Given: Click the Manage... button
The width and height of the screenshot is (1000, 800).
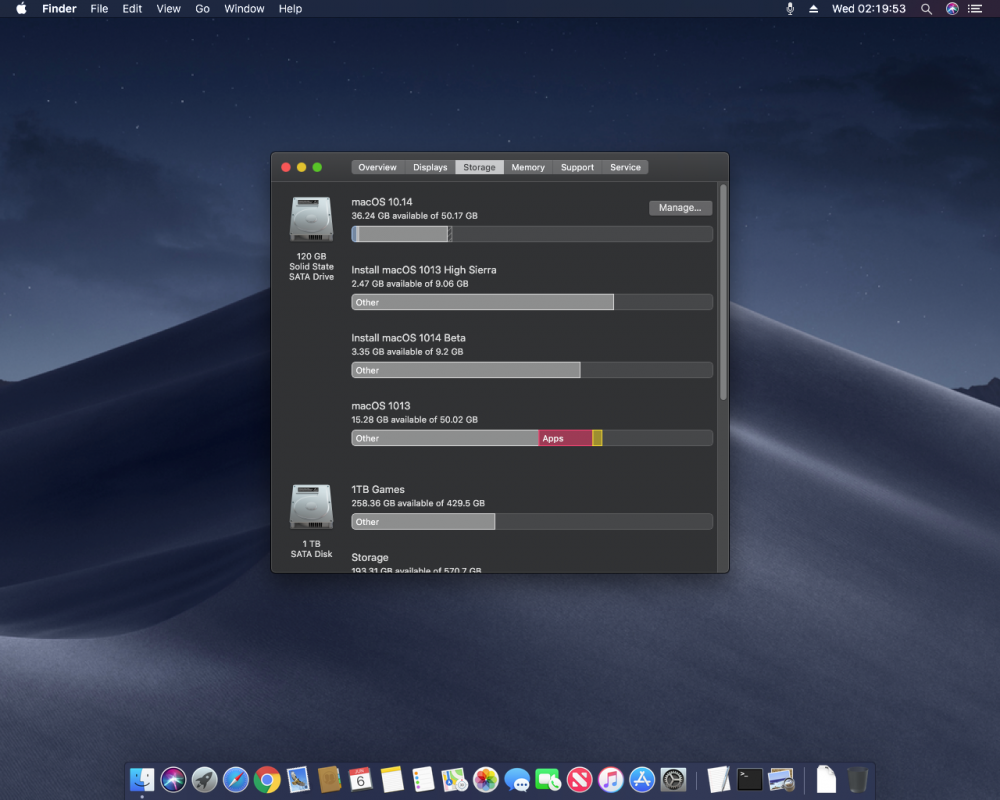Looking at the screenshot, I should coord(680,207).
